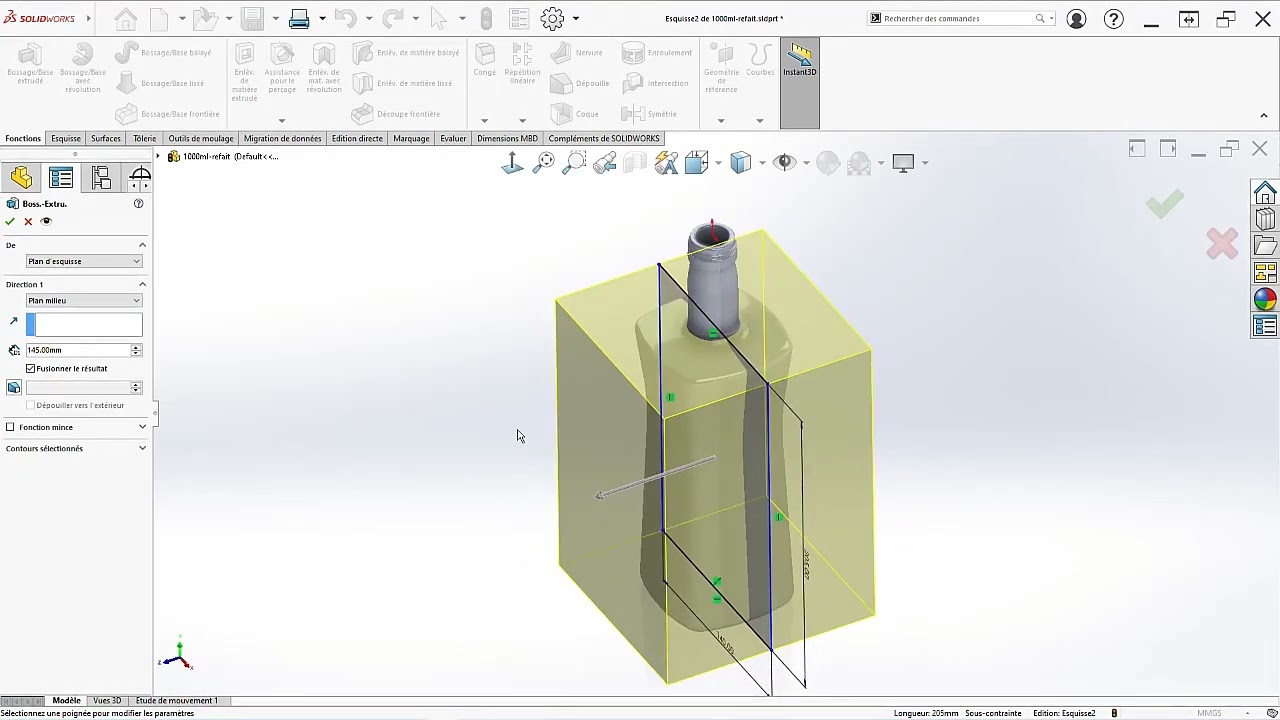The height and width of the screenshot is (720, 1280).
Task: Open the ConfigurationManager tab
Action: pyautogui.click(x=101, y=178)
